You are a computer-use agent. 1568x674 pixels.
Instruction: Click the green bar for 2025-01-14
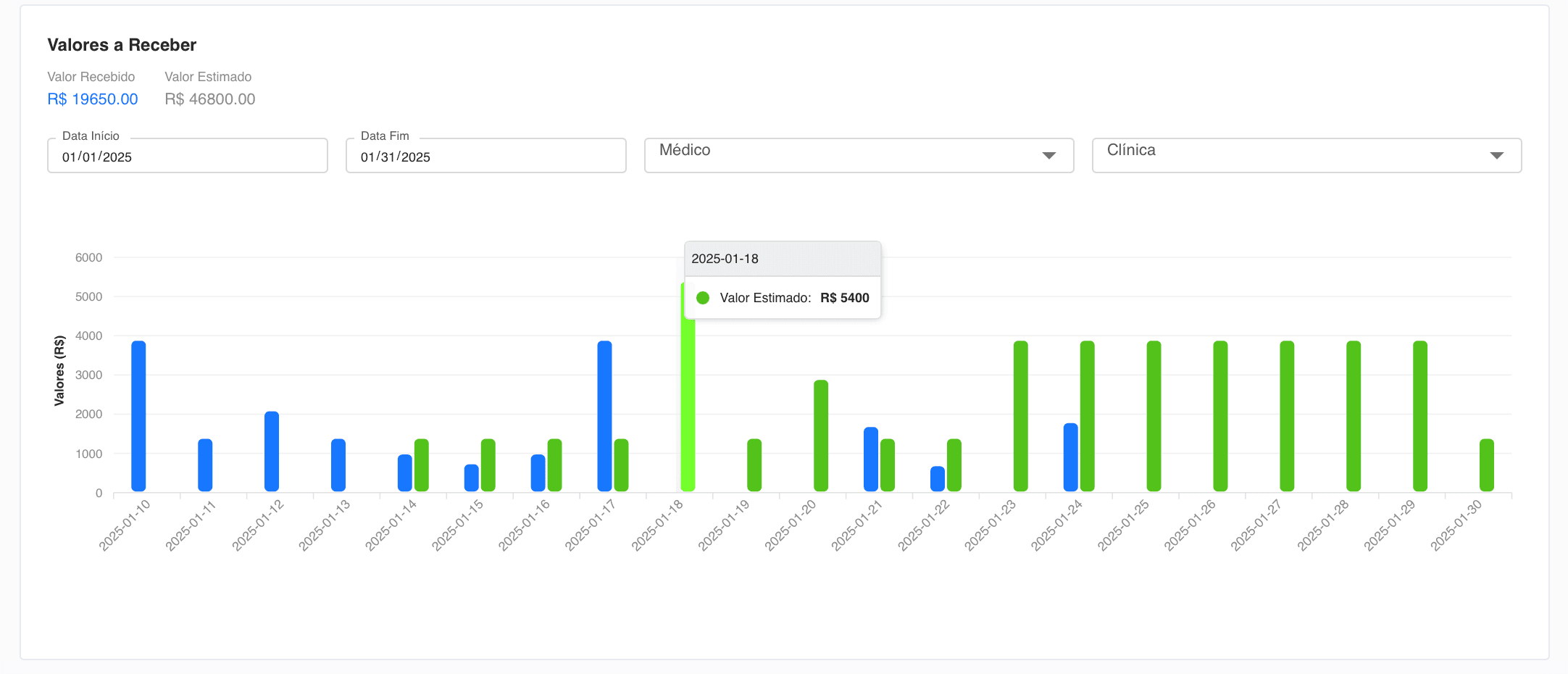422,465
